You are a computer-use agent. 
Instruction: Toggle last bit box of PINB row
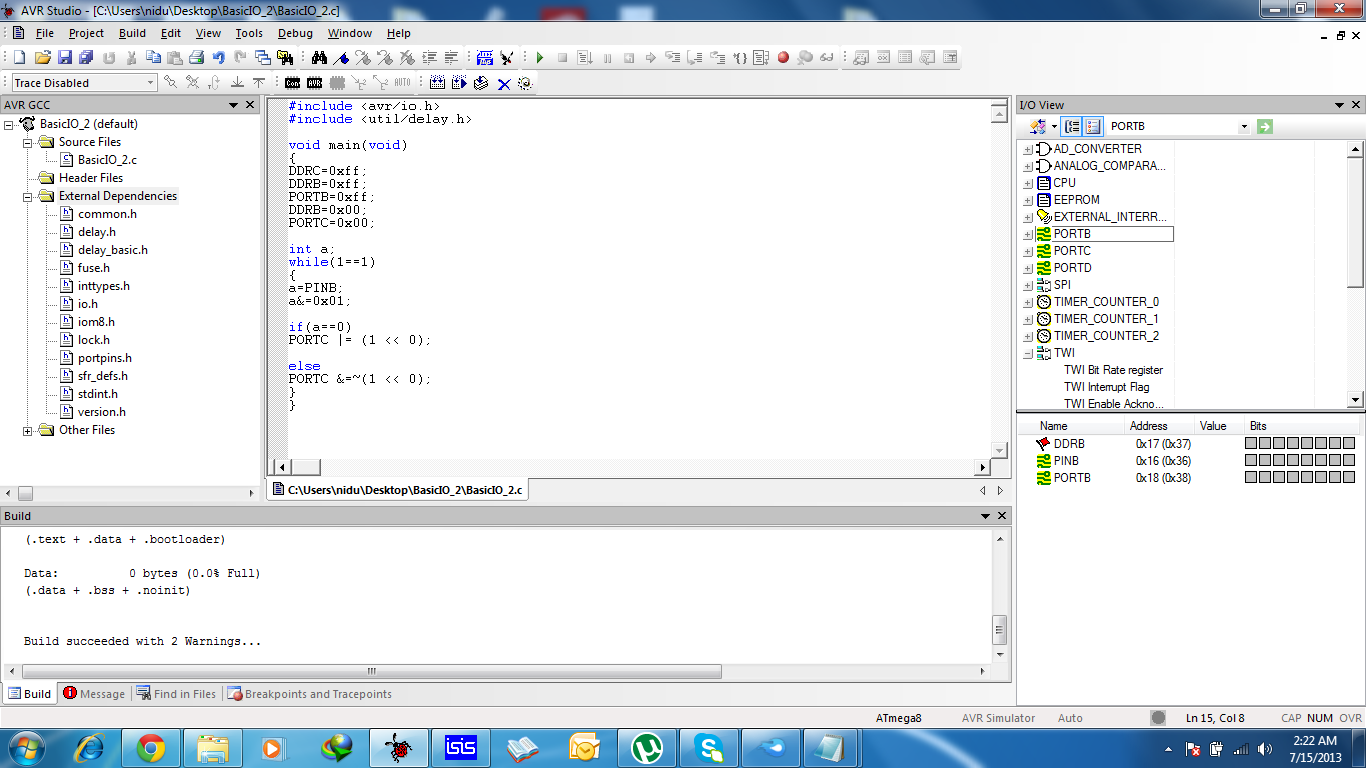1350,460
